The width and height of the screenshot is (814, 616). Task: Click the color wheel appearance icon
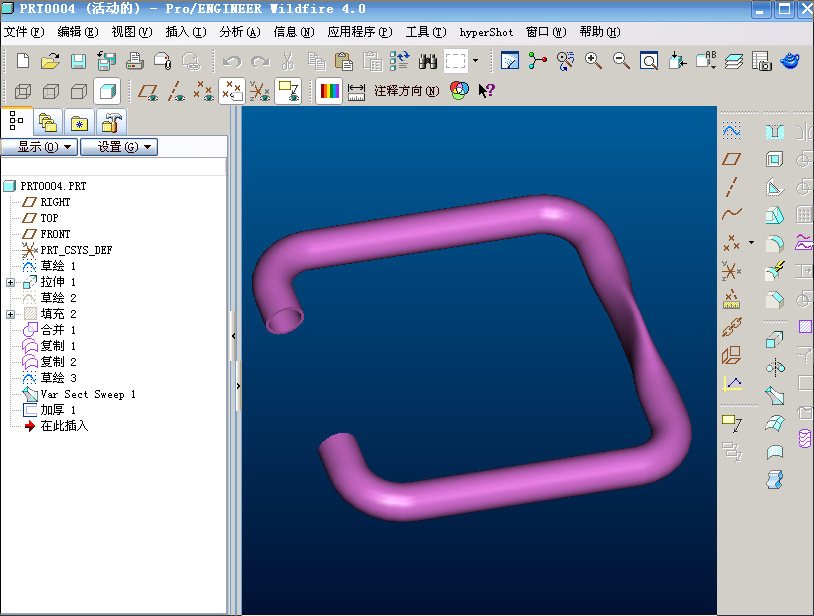(459, 90)
